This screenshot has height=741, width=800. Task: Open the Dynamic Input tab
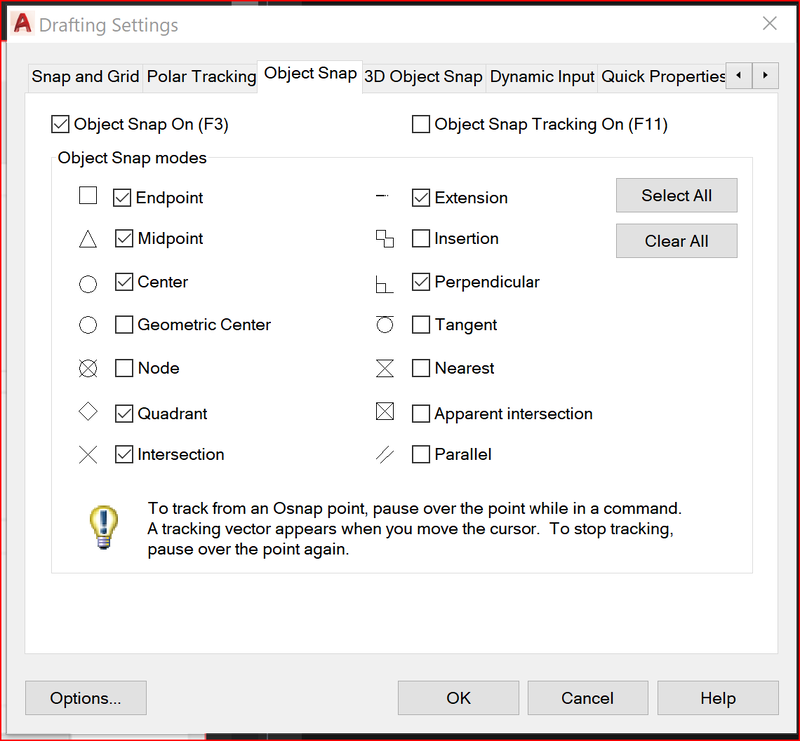[x=542, y=76]
